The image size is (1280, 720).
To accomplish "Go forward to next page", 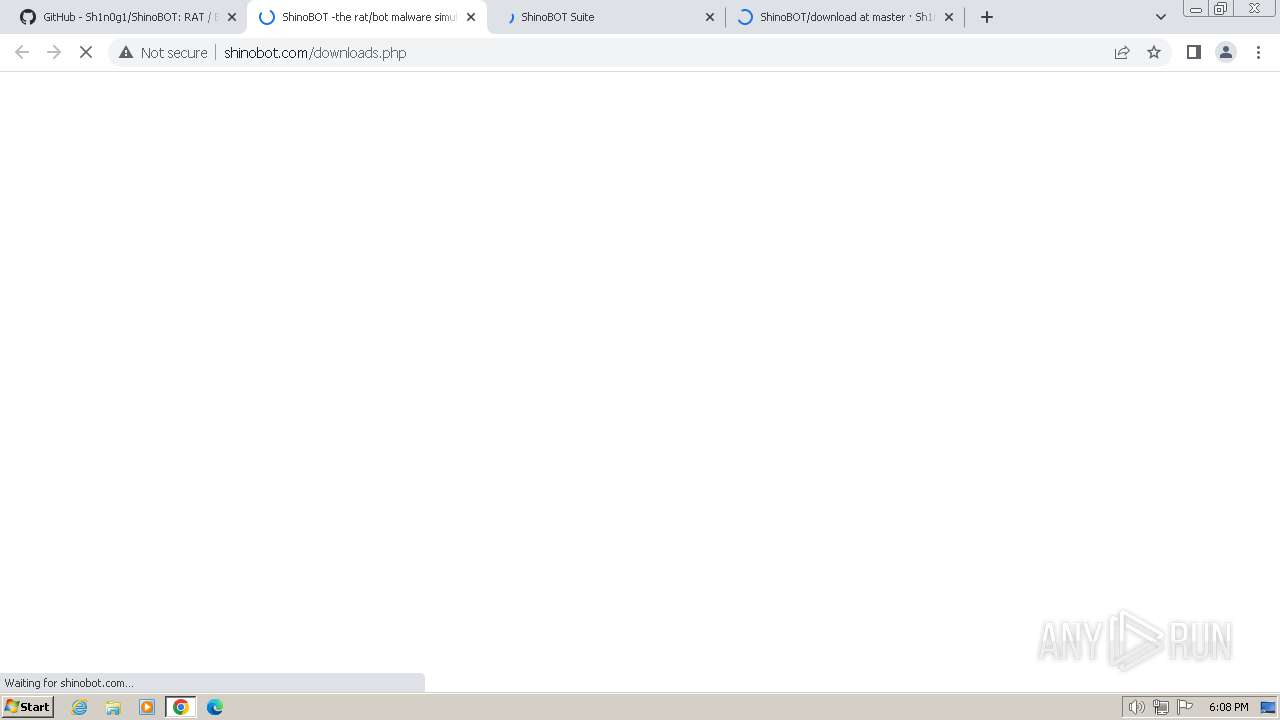I will 54,52.
